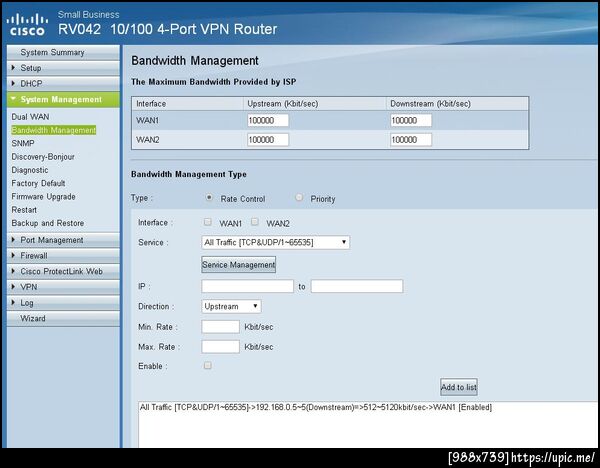
Task: Click the Min. Rate input field
Action: pos(220,327)
